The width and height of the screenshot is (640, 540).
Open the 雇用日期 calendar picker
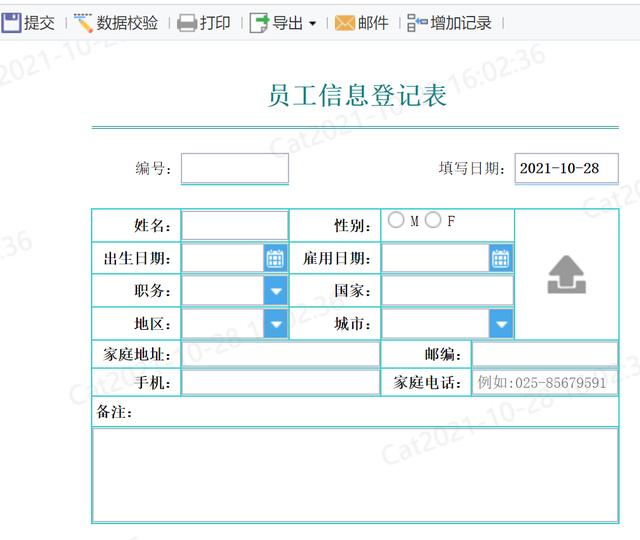point(500,258)
